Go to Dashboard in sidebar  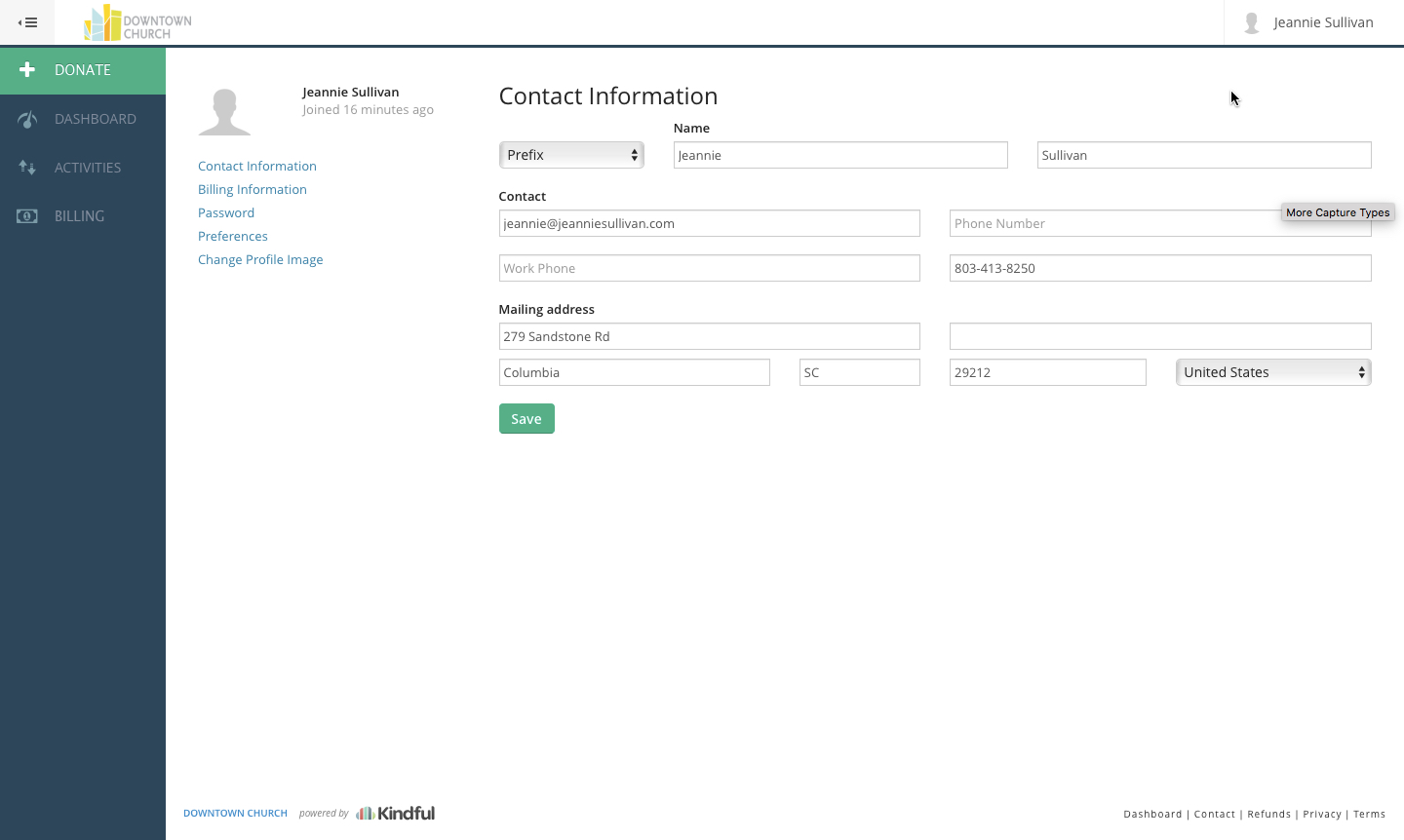tap(83, 119)
